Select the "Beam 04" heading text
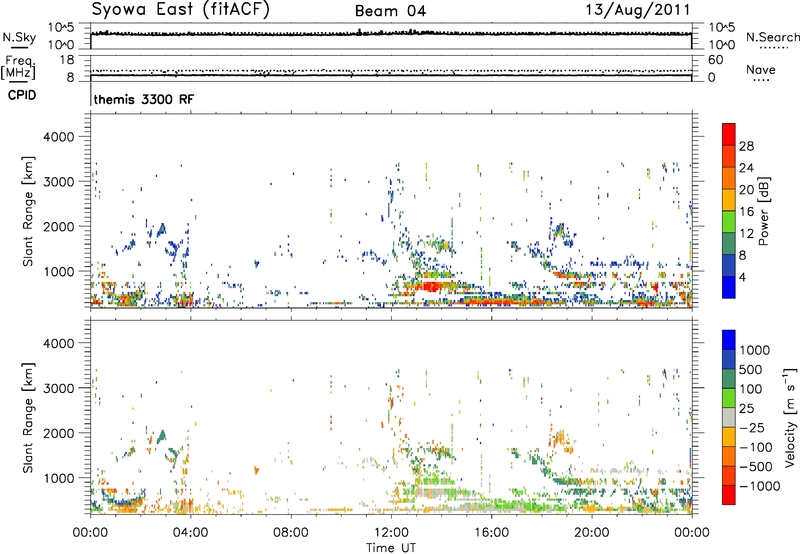 390,11
